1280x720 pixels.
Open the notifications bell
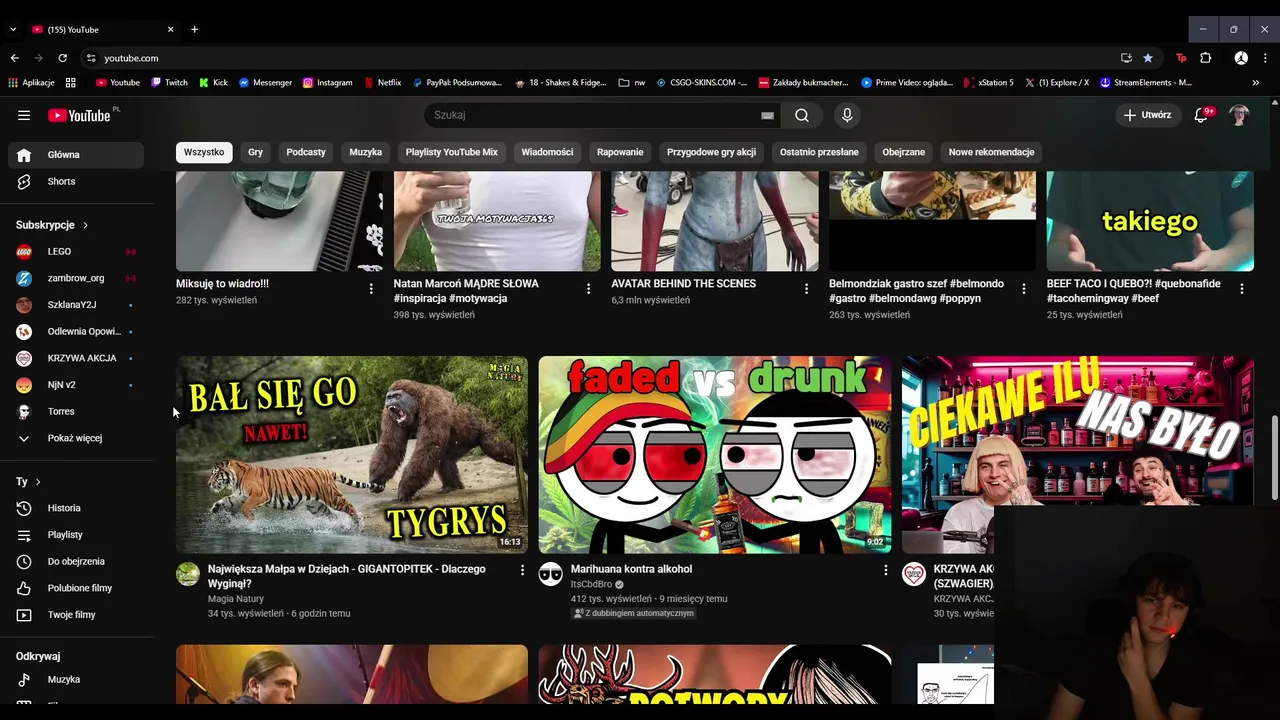1201,115
